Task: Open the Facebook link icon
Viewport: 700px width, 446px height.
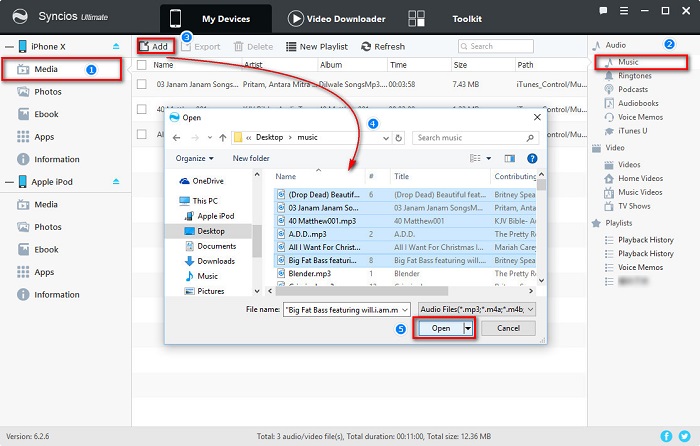Action: [666, 436]
